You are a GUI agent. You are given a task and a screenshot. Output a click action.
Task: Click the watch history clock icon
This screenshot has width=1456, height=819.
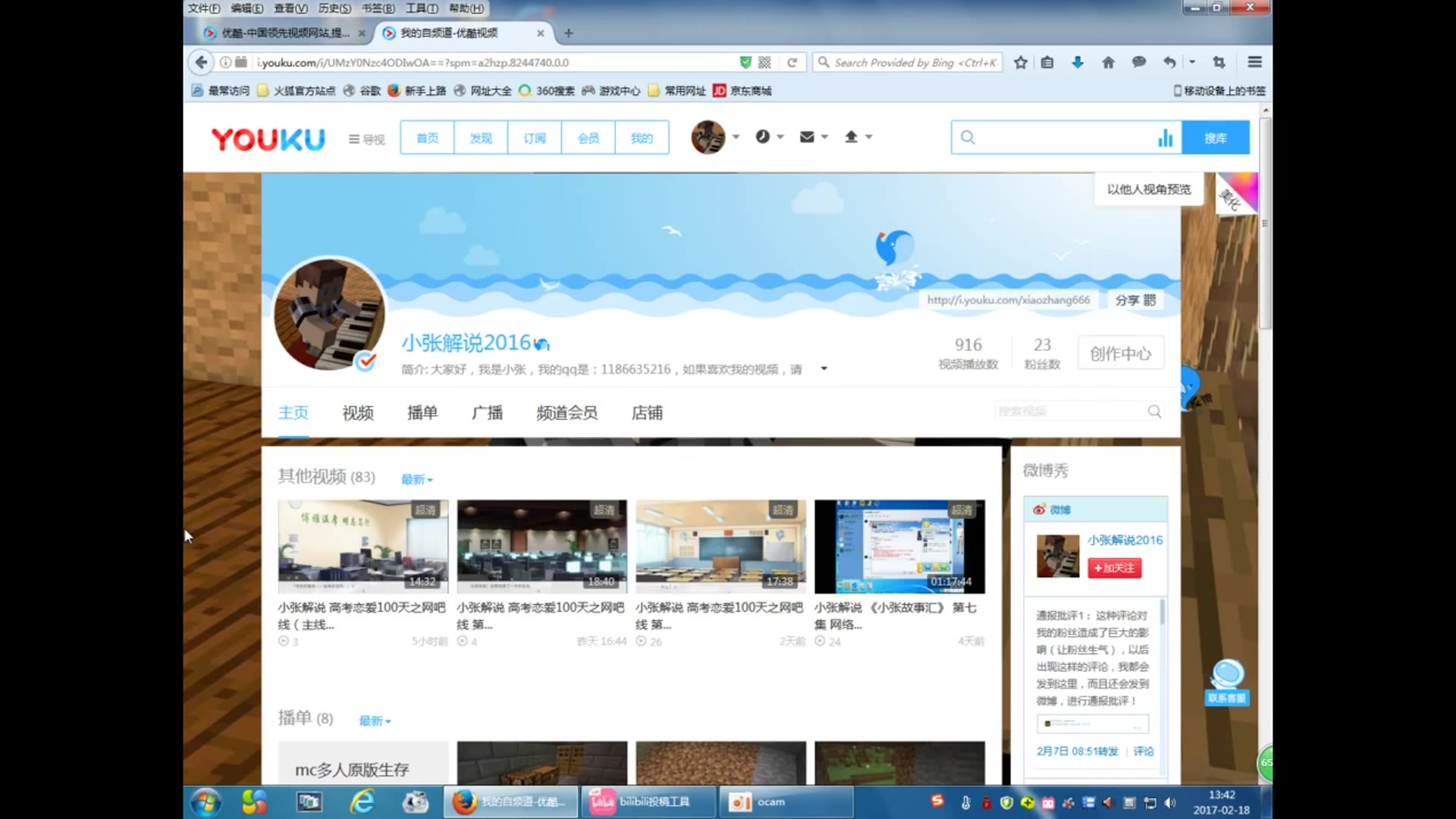[764, 136]
